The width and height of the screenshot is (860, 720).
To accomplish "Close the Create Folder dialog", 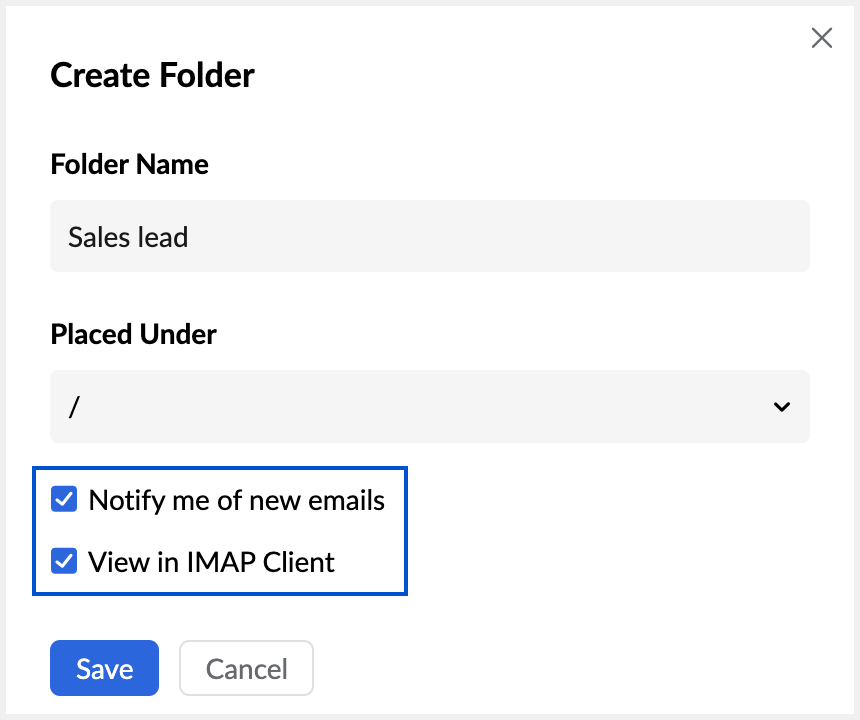I will coord(822,38).
